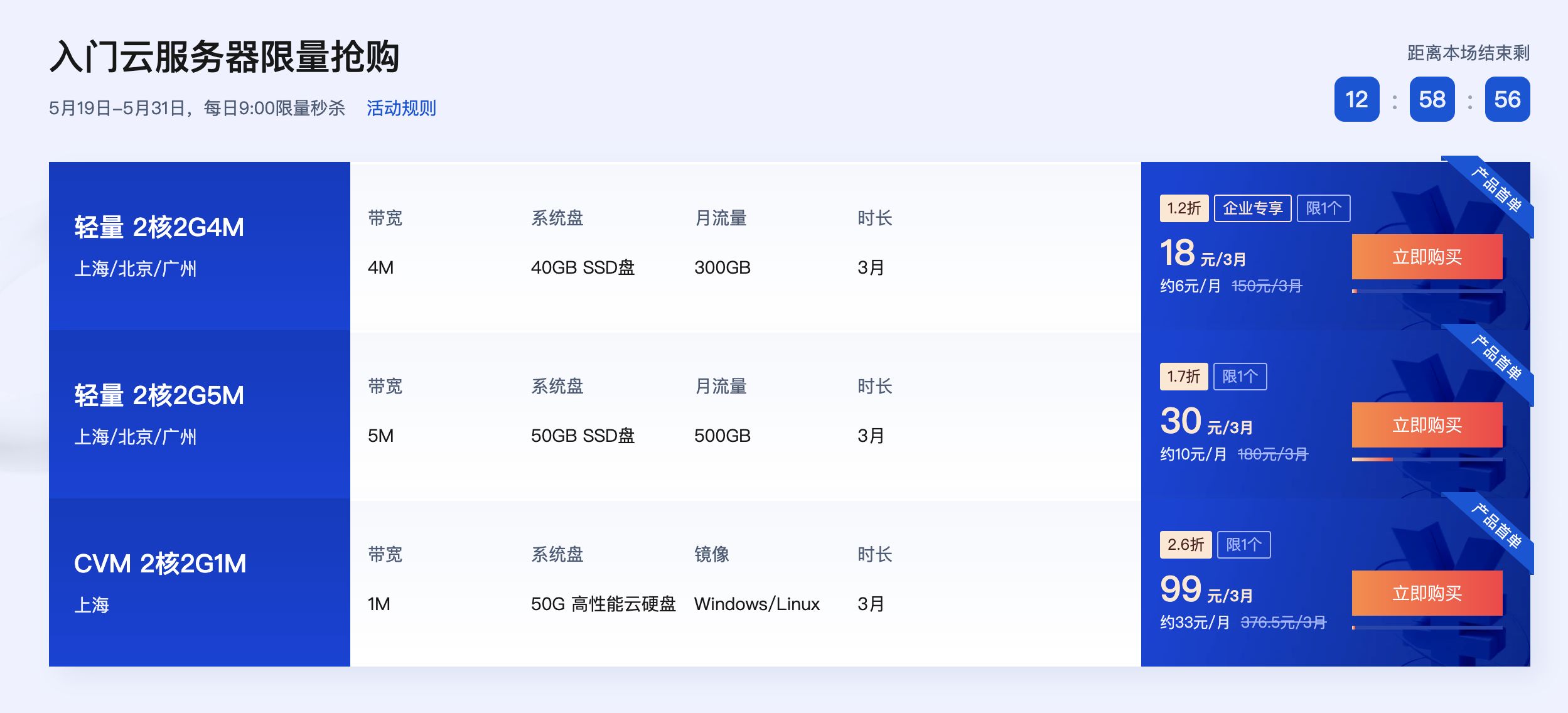The width and height of the screenshot is (1568, 713).
Task: Click the 企业专享 tag
Action: 1252,208
